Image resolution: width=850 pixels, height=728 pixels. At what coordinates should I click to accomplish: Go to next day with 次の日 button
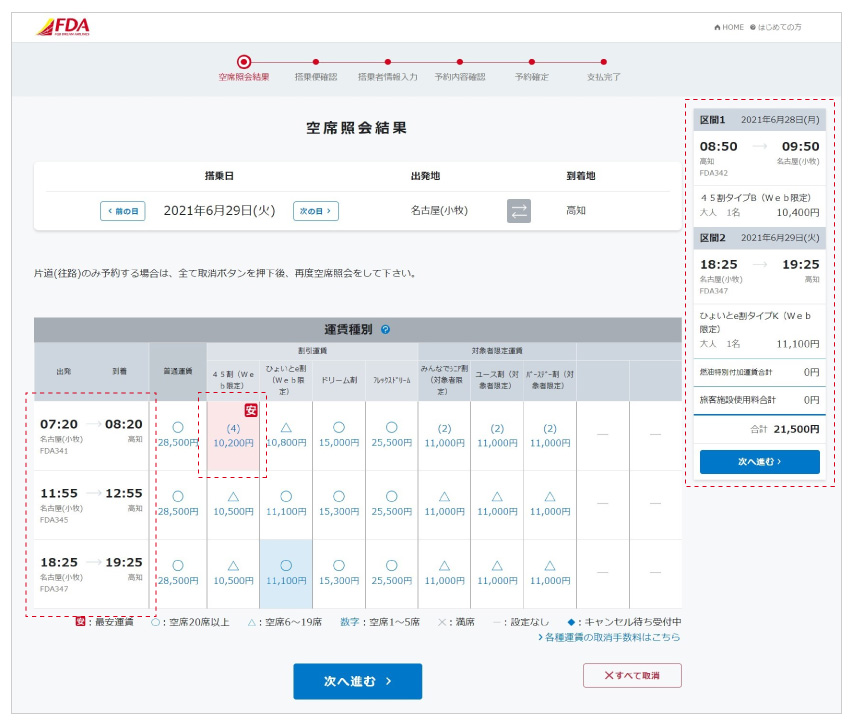tap(315, 211)
